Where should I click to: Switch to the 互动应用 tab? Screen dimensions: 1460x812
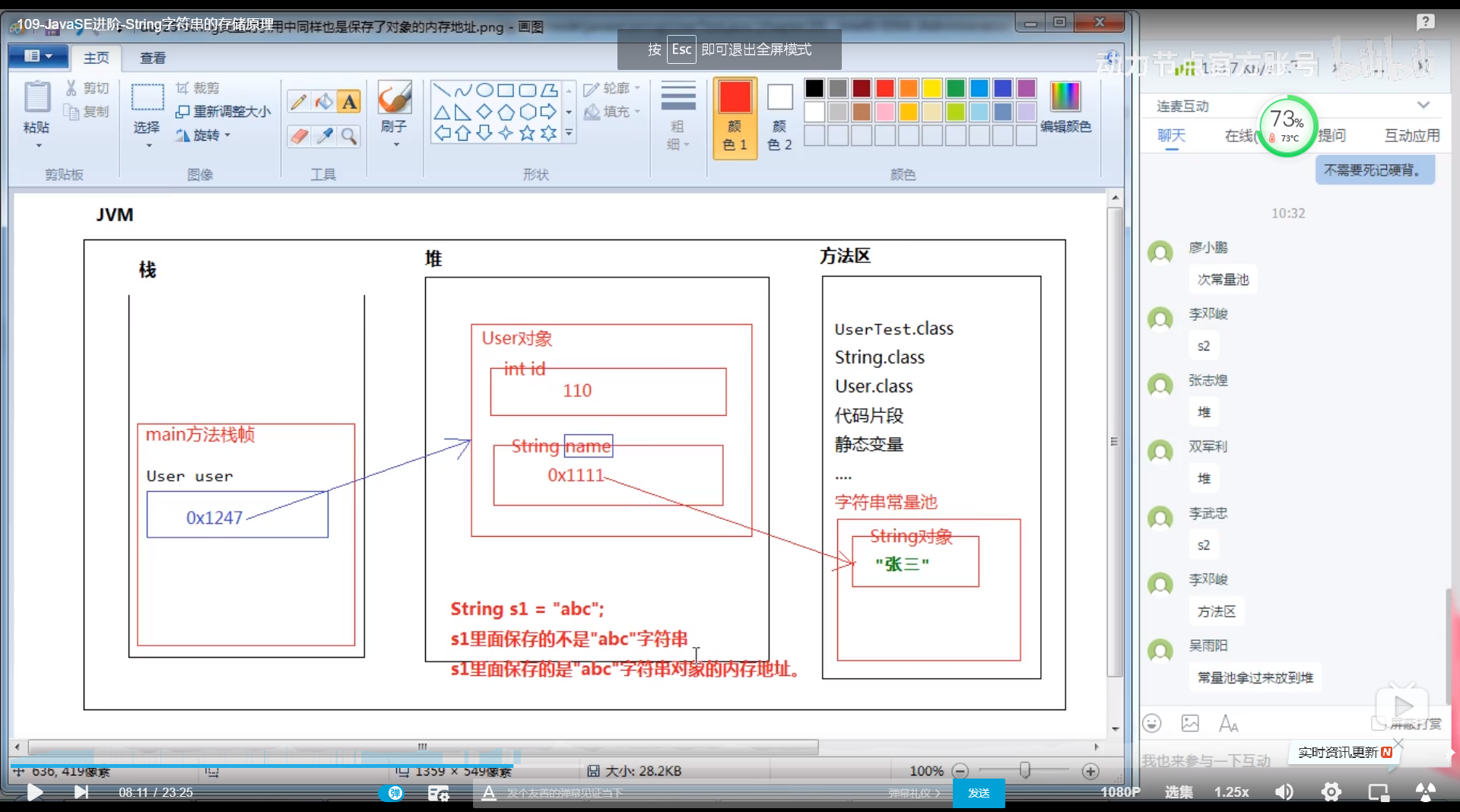(1412, 135)
